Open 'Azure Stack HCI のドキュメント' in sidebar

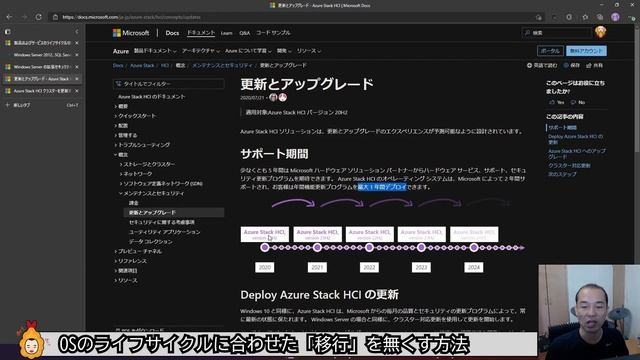point(151,97)
